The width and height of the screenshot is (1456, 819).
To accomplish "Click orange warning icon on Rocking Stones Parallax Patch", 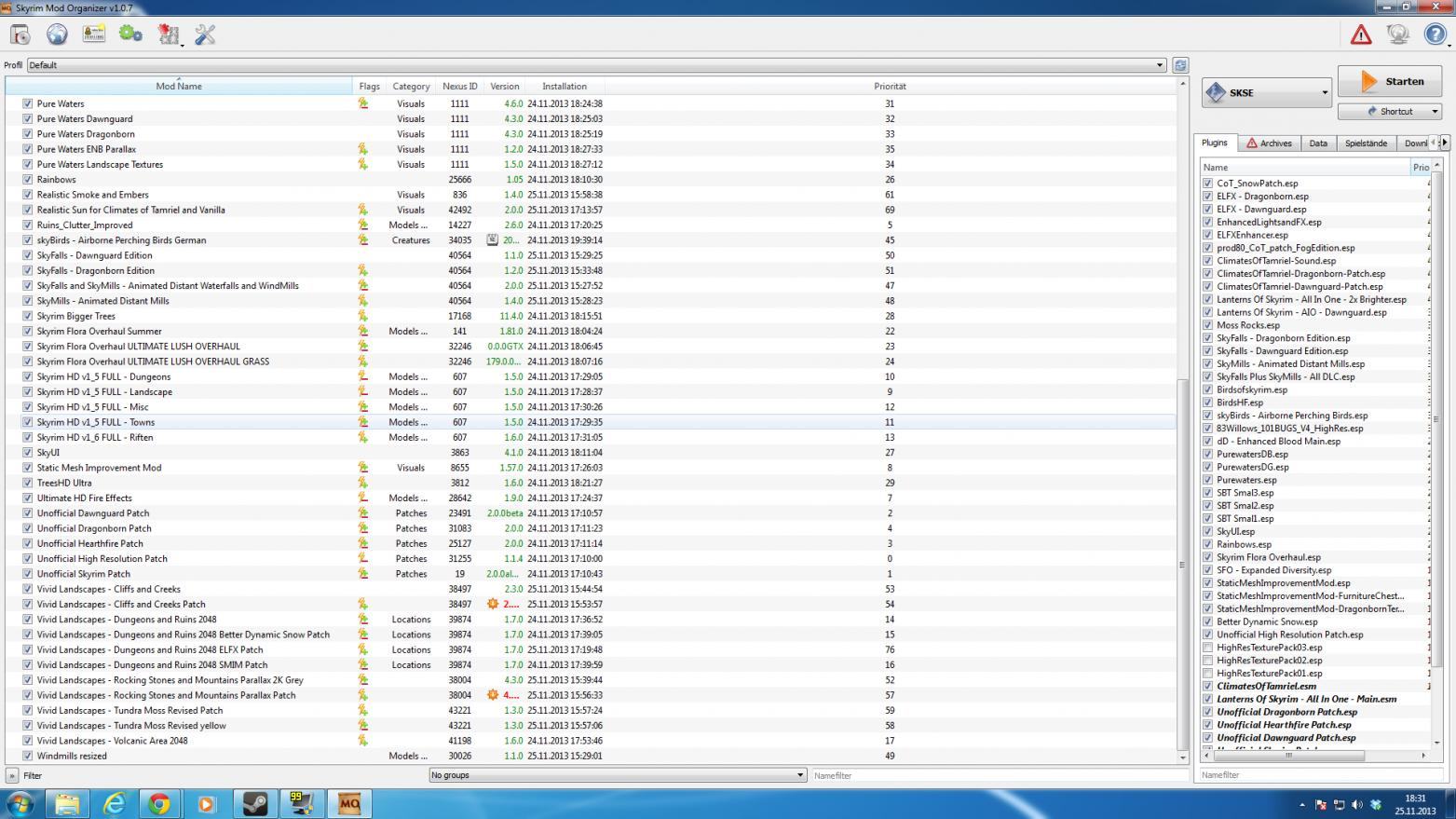I will tap(493, 695).
